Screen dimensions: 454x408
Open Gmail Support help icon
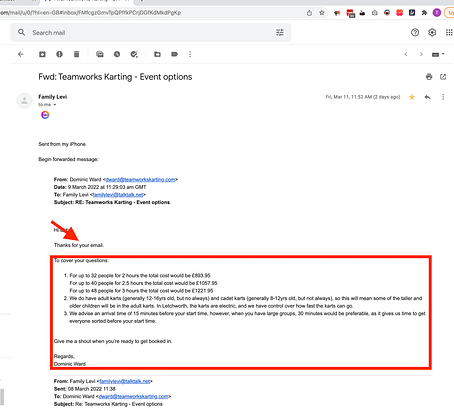coord(415,32)
